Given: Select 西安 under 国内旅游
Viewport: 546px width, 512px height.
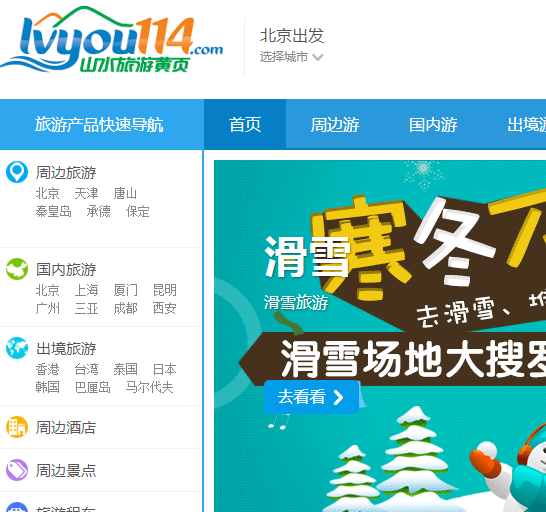Looking at the screenshot, I should point(165,308).
